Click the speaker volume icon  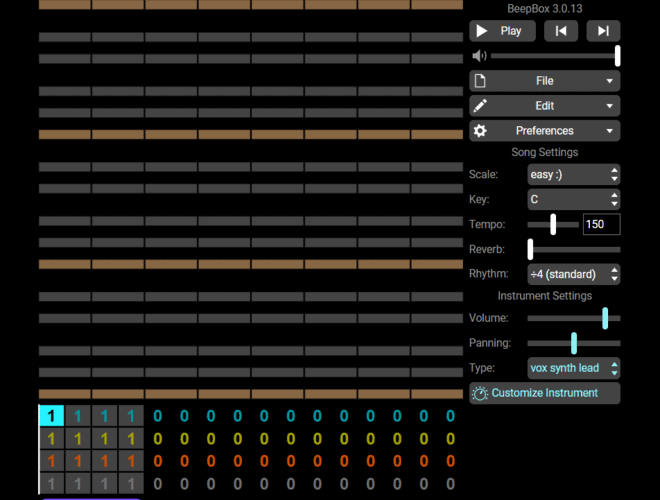click(479, 56)
